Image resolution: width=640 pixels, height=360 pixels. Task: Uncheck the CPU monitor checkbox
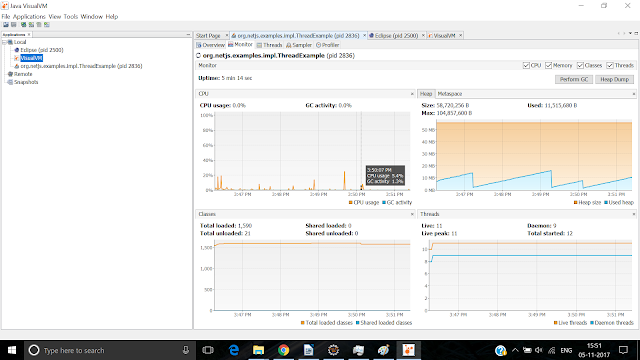526,65
